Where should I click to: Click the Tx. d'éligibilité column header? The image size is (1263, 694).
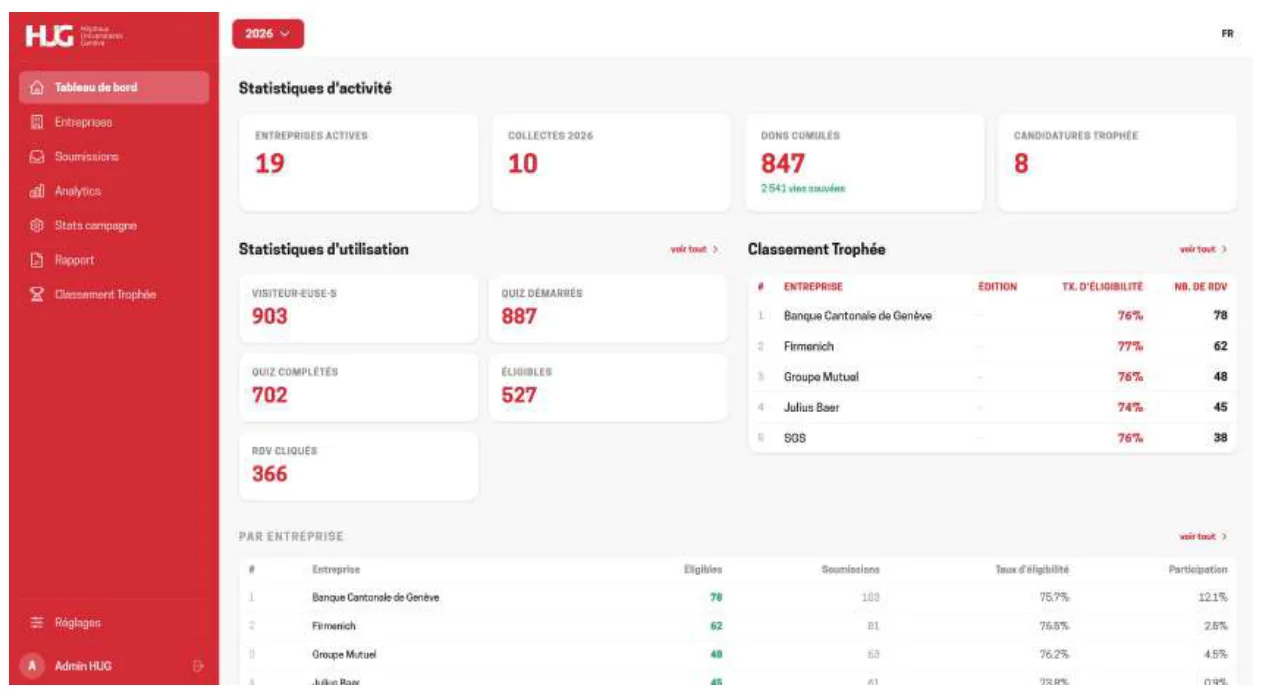click(x=1102, y=287)
